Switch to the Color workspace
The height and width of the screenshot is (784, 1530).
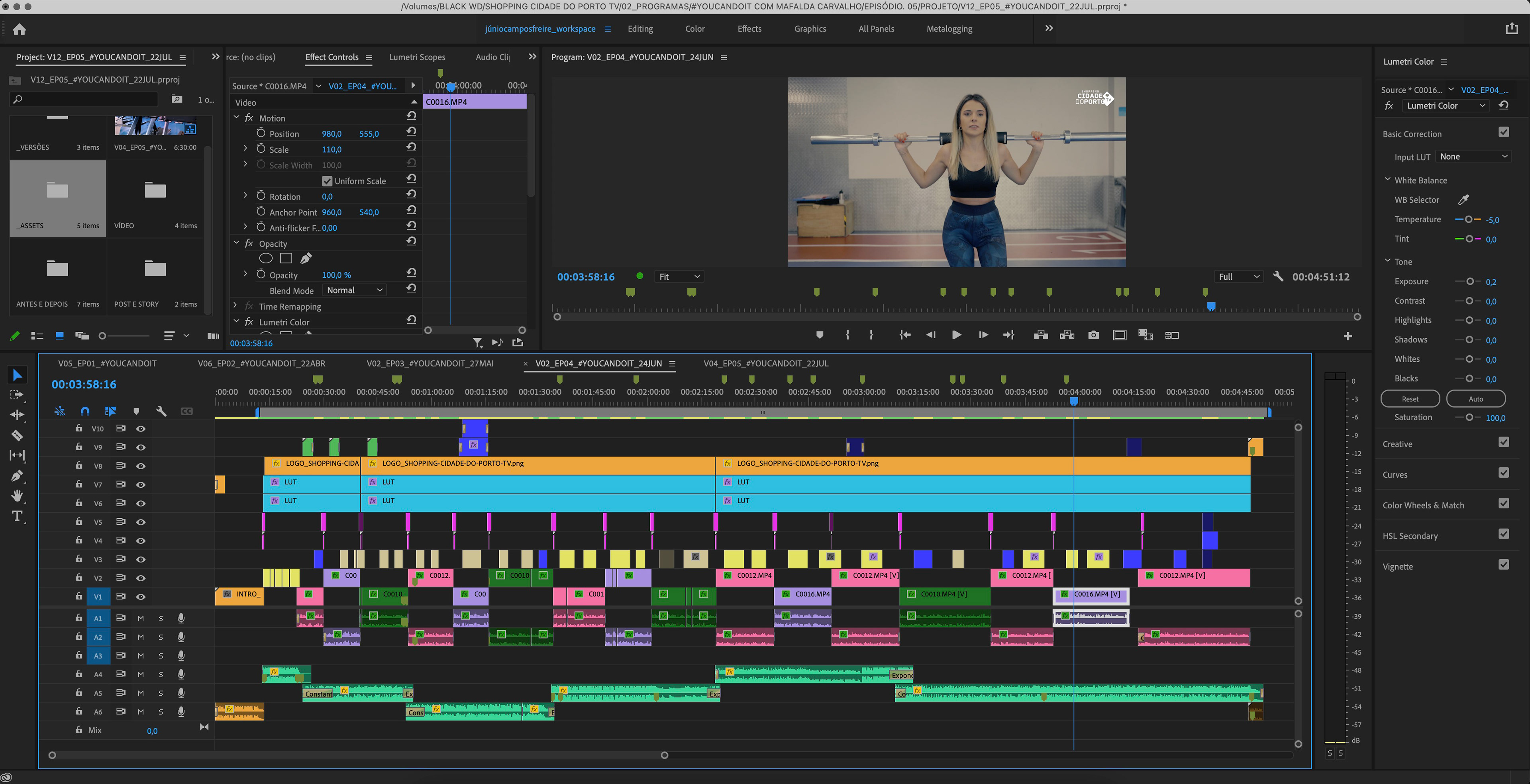(x=695, y=29)
